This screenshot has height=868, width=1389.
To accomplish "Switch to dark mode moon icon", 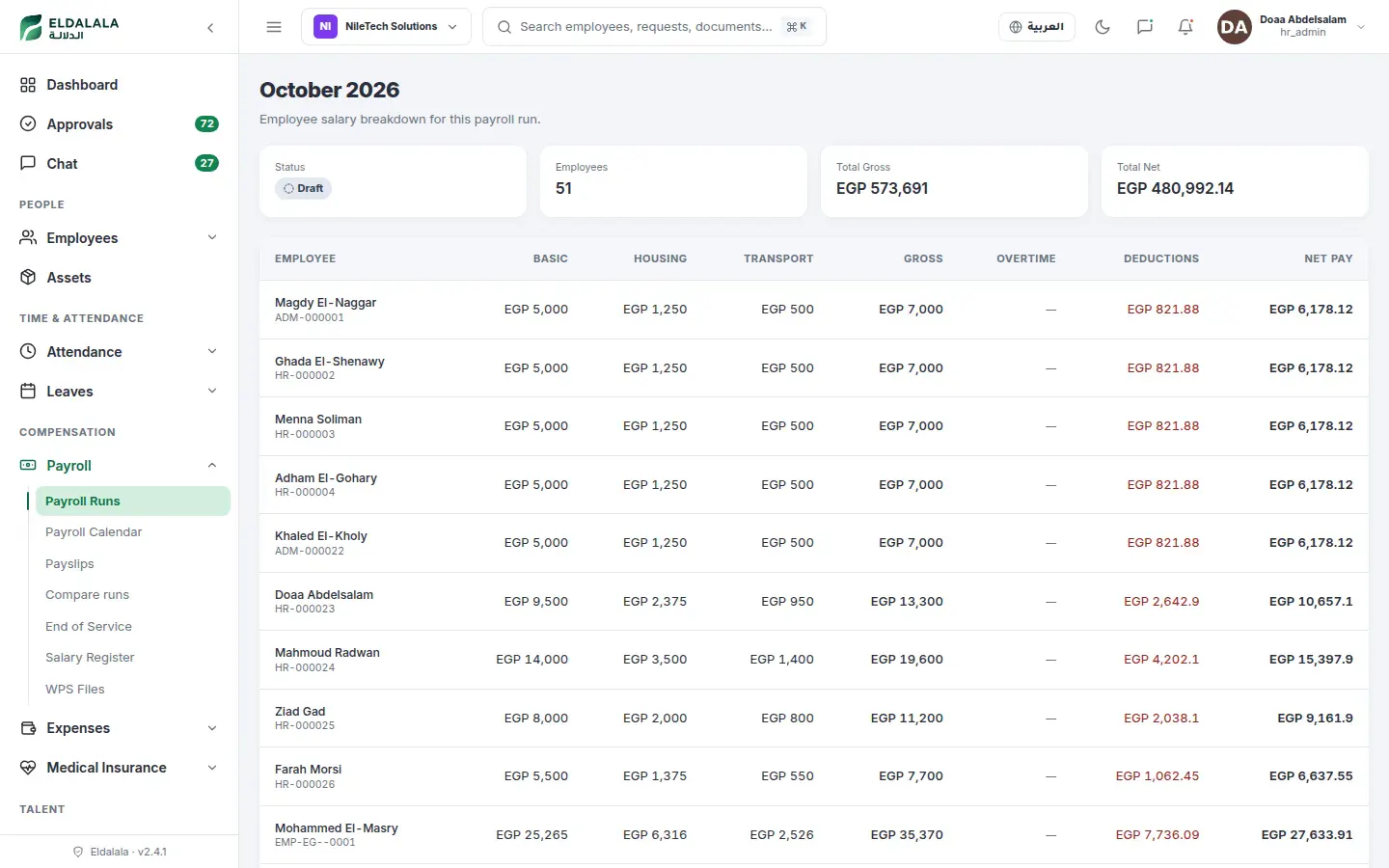I will pyautogui.click(x=1103, y=27).
